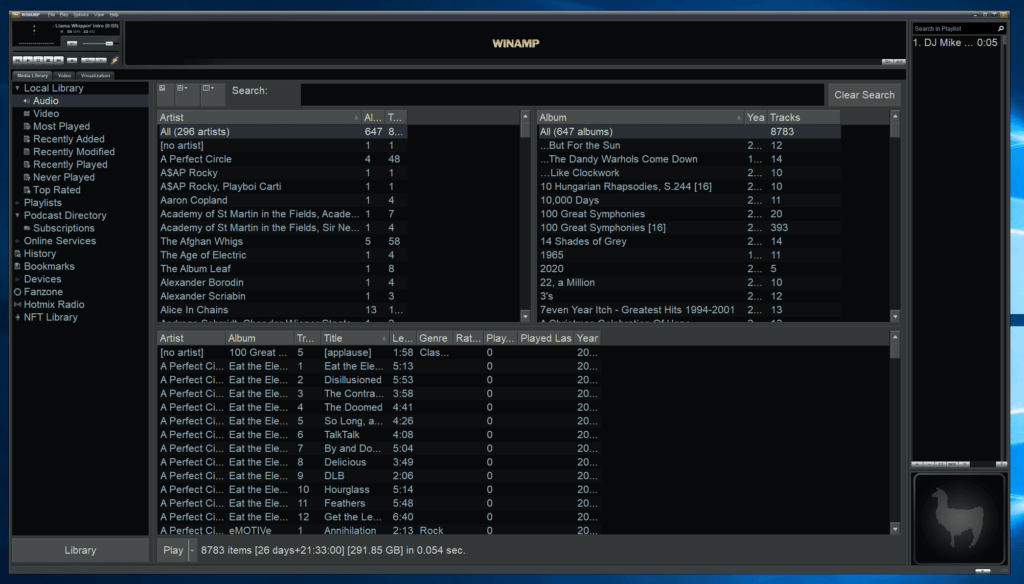Click the Stop playback button
The height and width of the screenshot is (584, 1024).
click(x=46, y=60)
